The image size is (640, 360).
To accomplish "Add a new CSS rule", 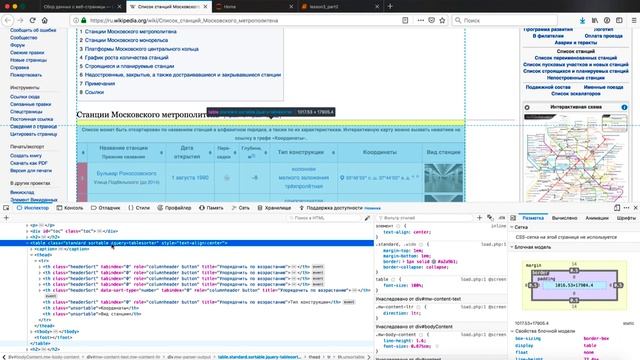I will 480,218.
